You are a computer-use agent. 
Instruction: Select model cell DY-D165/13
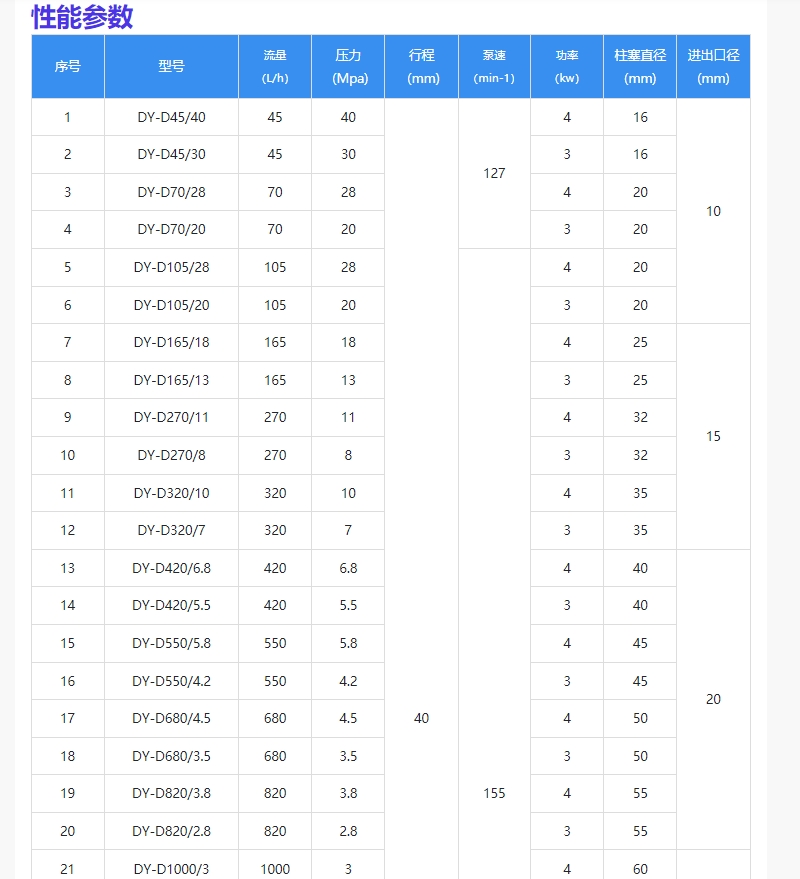pyautogui.click(x=172, y=380)
